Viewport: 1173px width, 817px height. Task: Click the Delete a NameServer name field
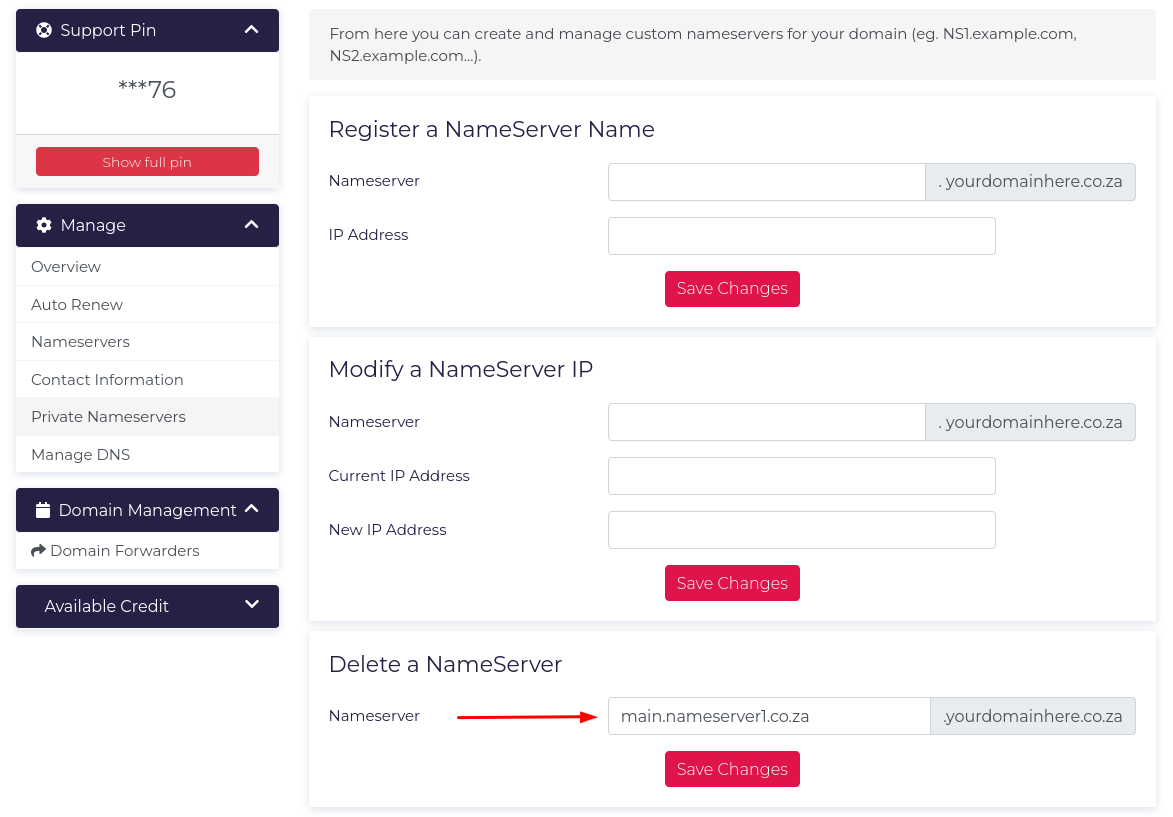tap(768, 716)
